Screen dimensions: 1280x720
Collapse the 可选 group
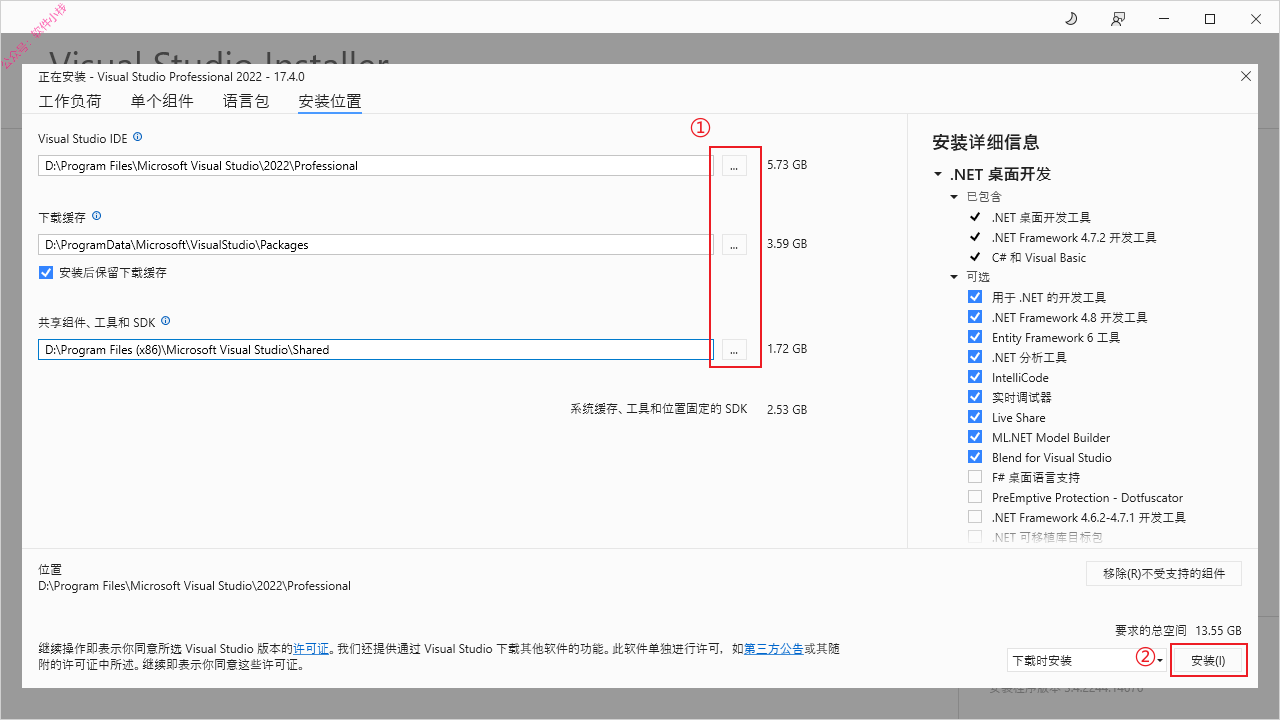[x=955, y=277]
